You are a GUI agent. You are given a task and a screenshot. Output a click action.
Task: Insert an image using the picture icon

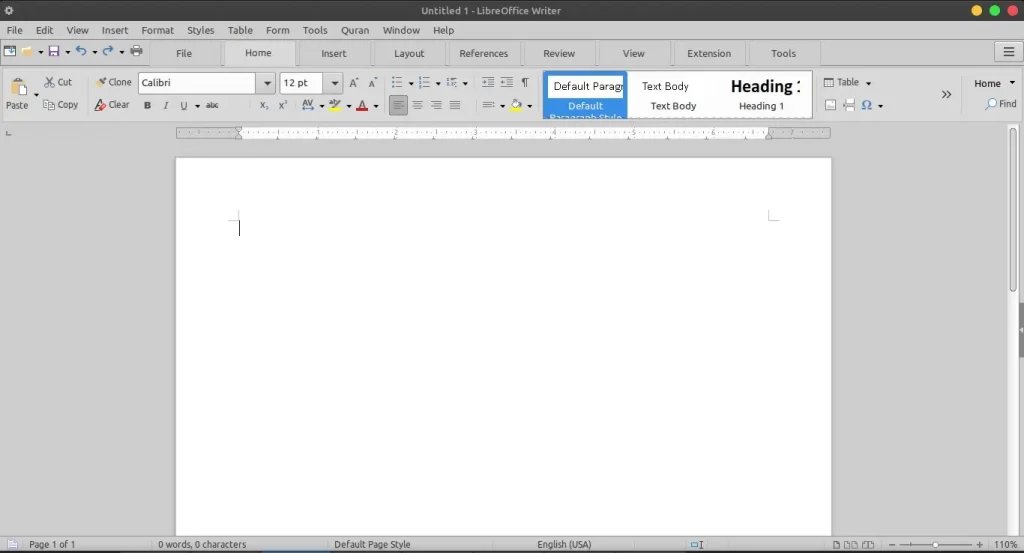coord(830,105)
